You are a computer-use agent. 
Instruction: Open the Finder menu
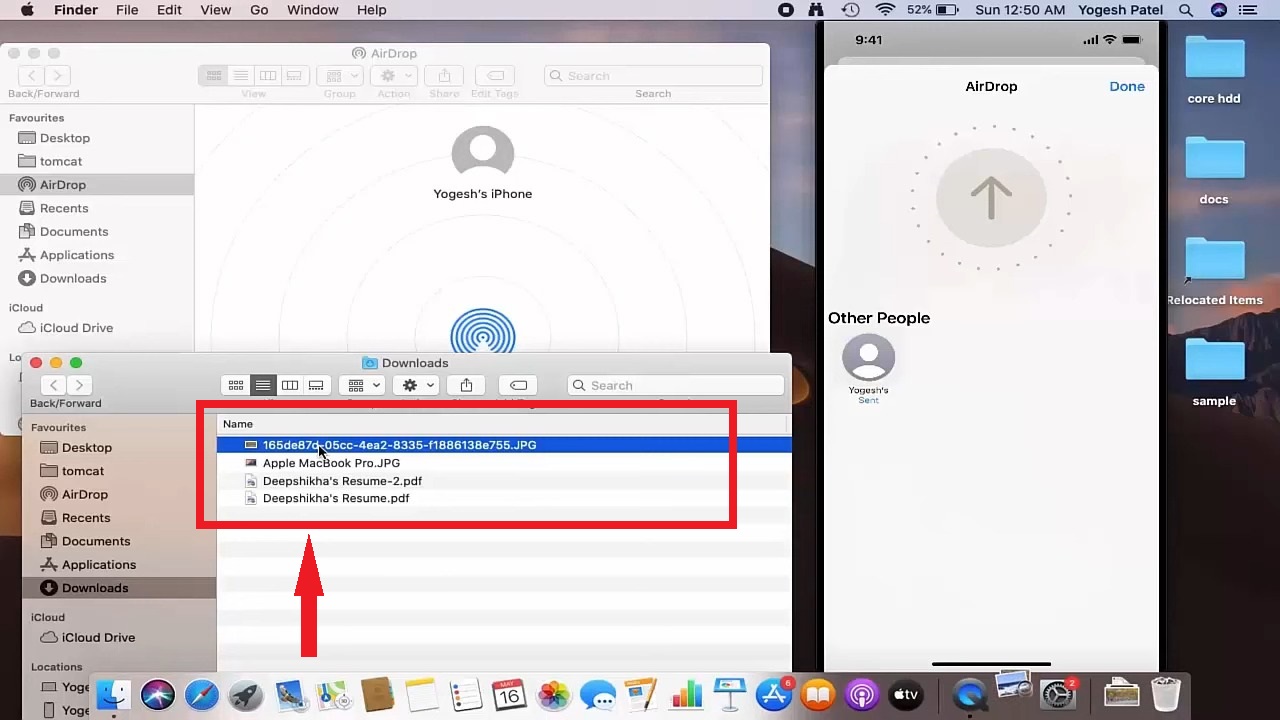click(x=76, y=10)
